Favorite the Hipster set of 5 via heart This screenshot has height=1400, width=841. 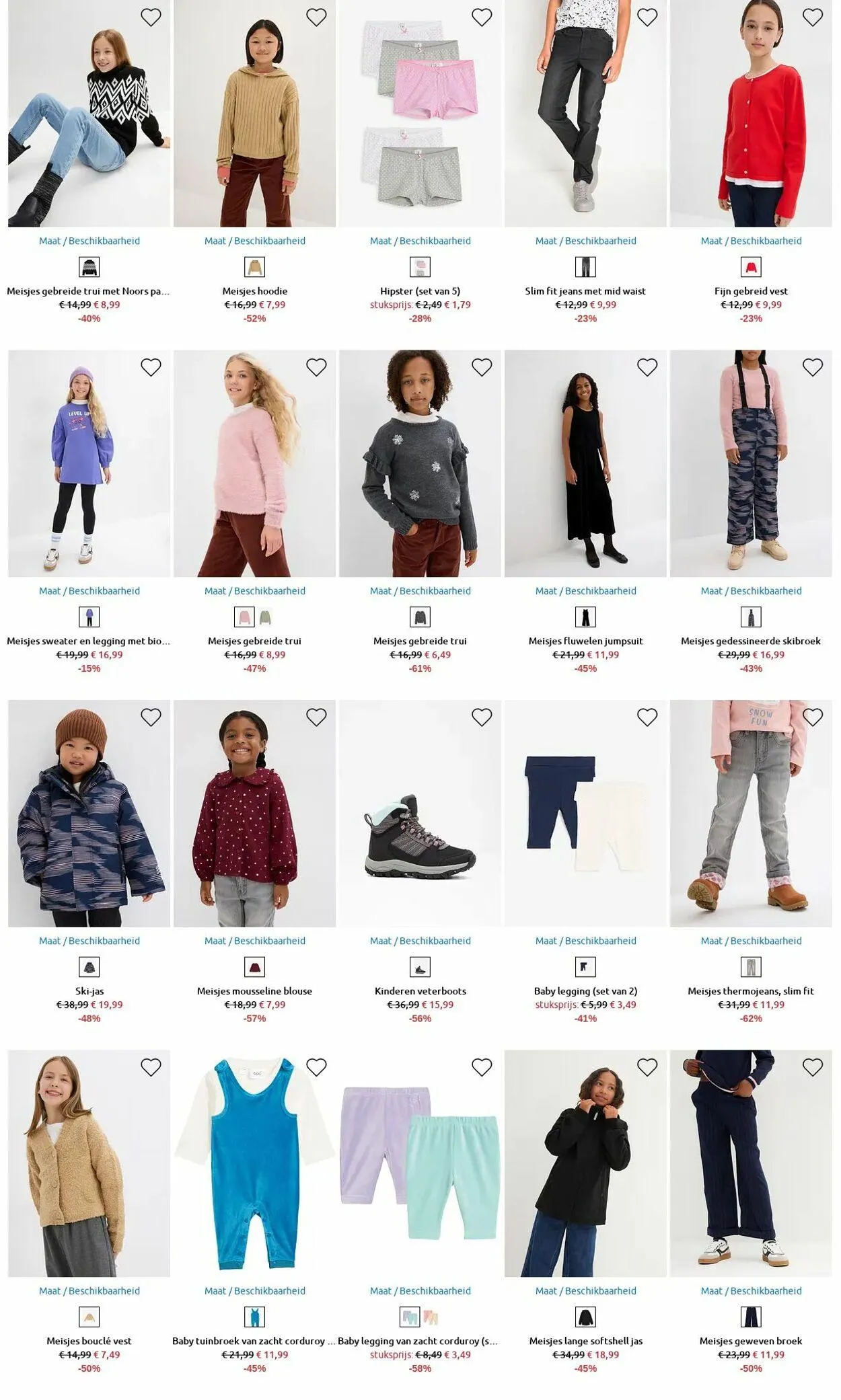click(482, 17)
